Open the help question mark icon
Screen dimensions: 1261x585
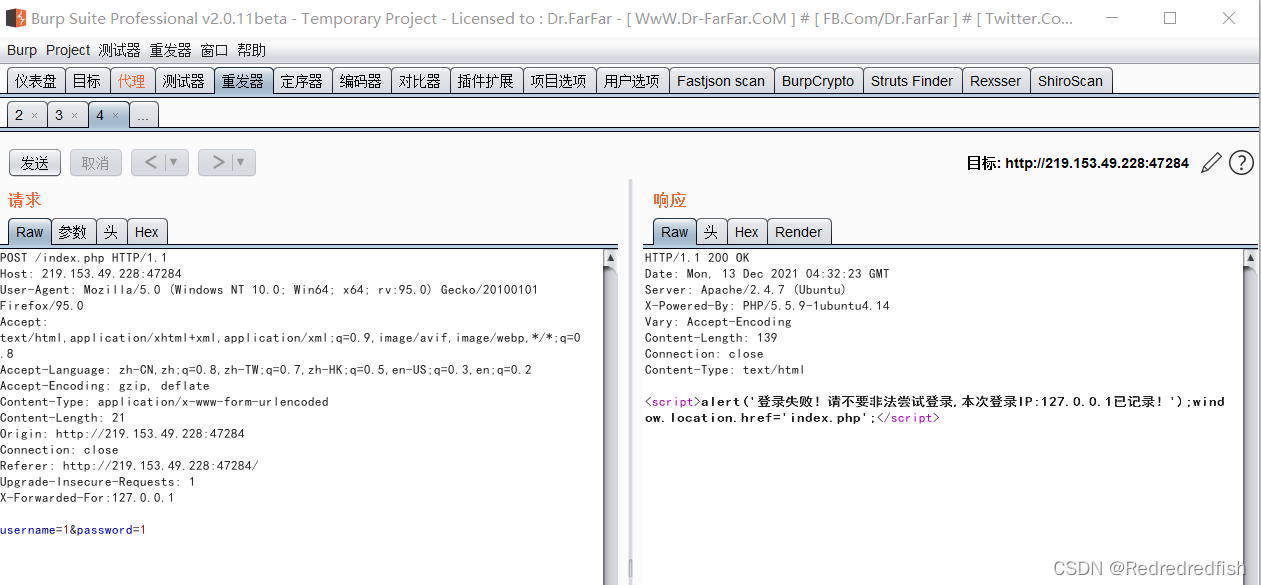click(x=1241, y=163)
